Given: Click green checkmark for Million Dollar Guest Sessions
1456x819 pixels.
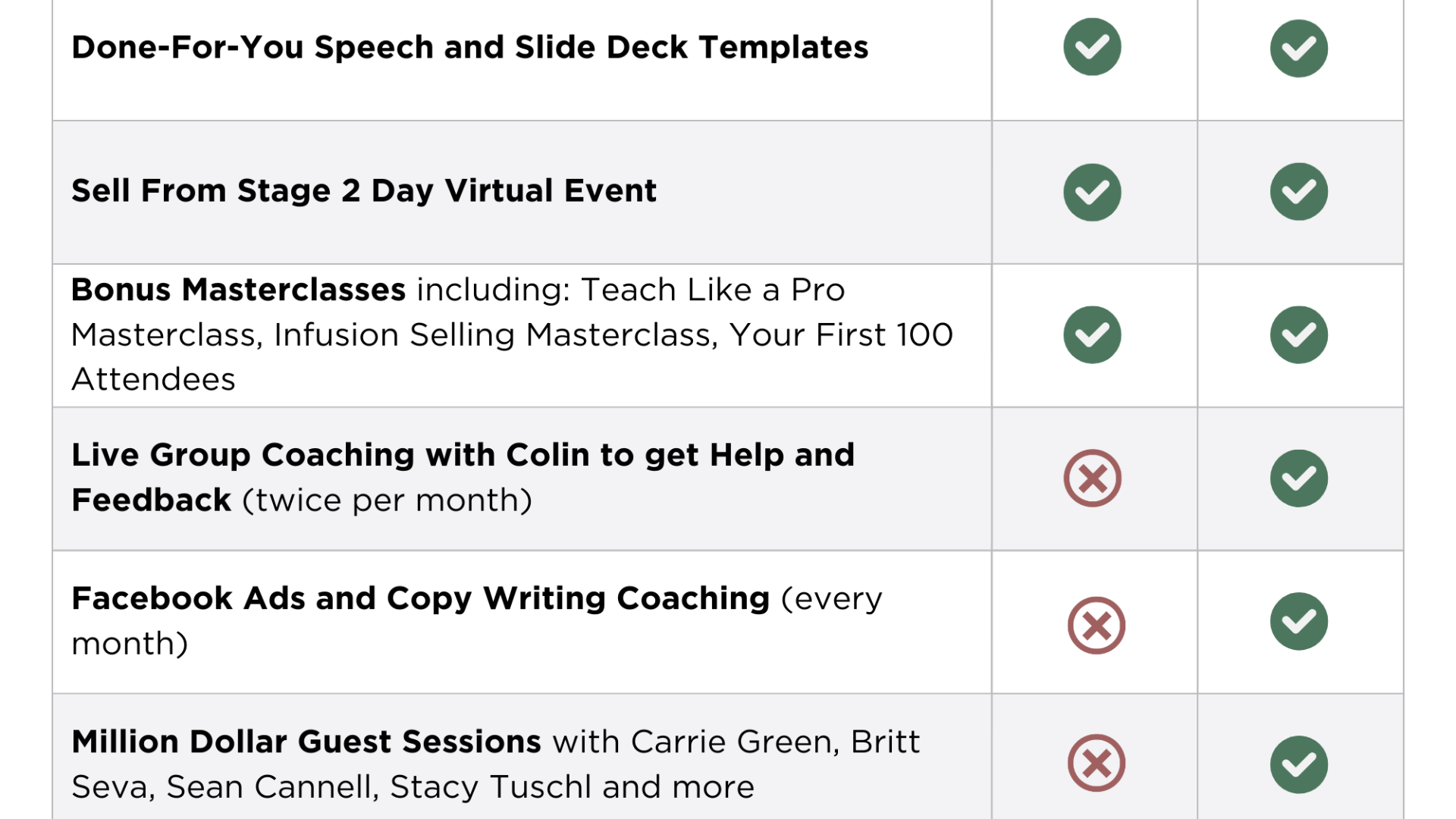Looking at the screenshot, I should pos(1299,764).
